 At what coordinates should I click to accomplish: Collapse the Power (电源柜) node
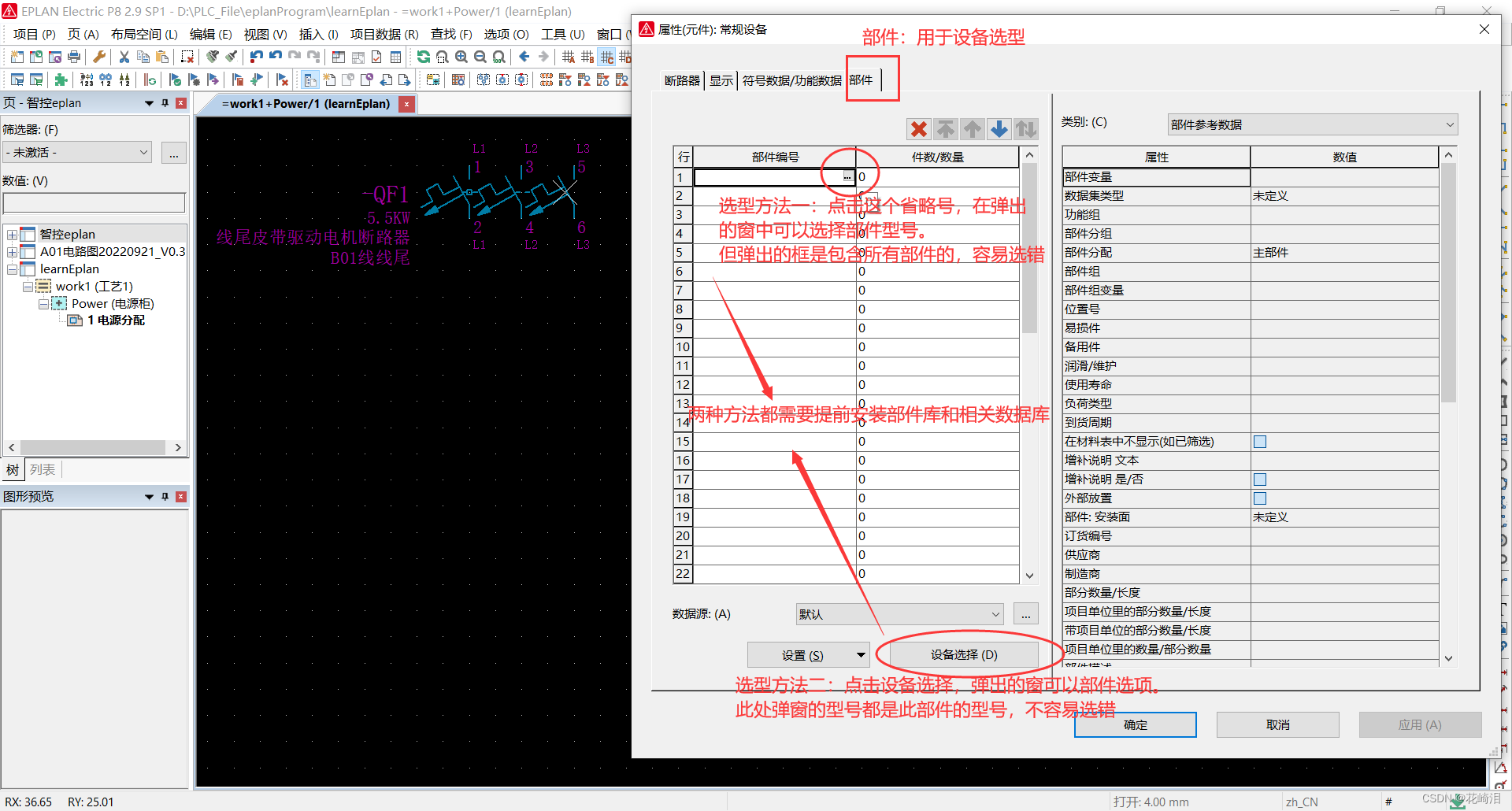(x=43, y=304)
